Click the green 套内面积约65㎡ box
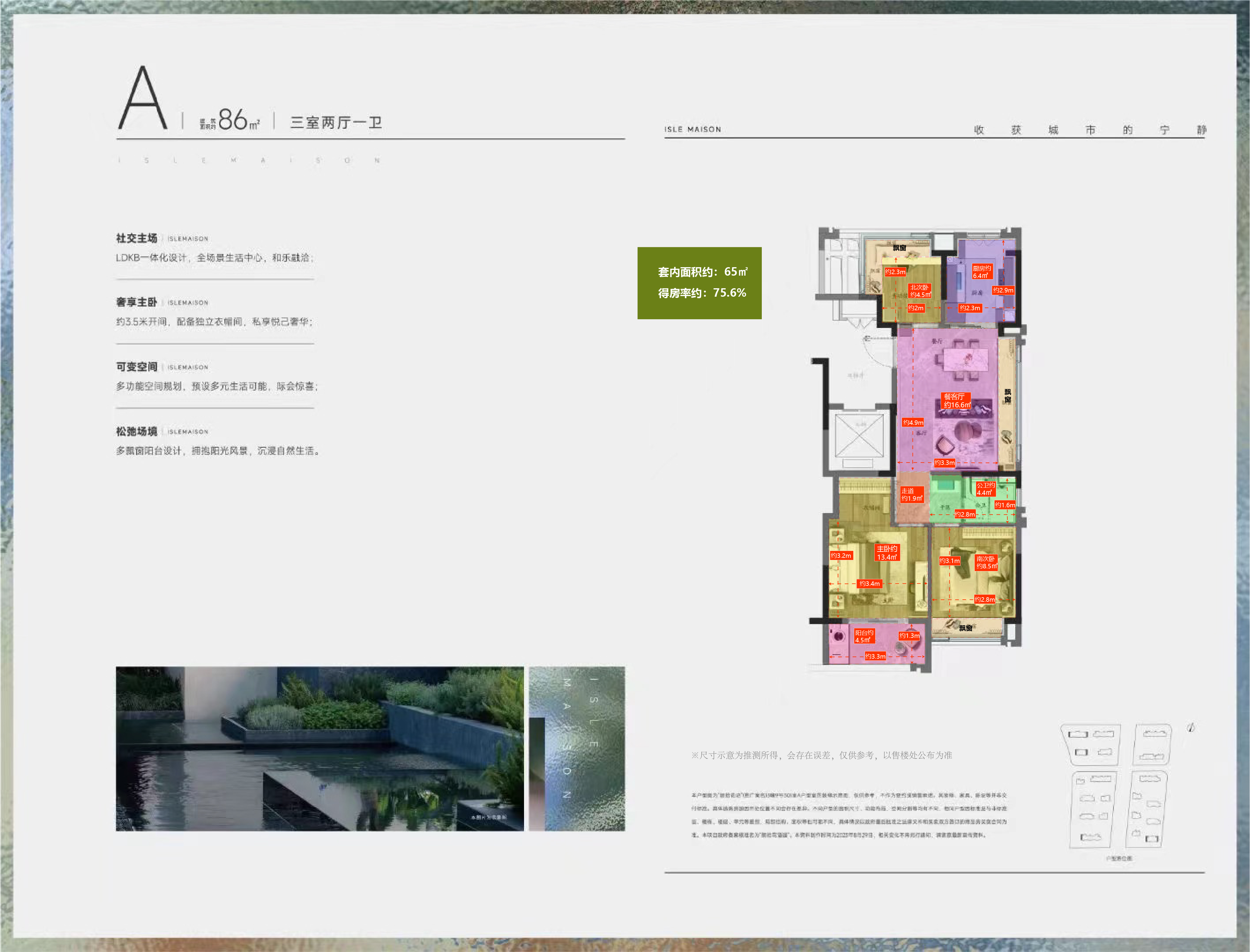 699,283
